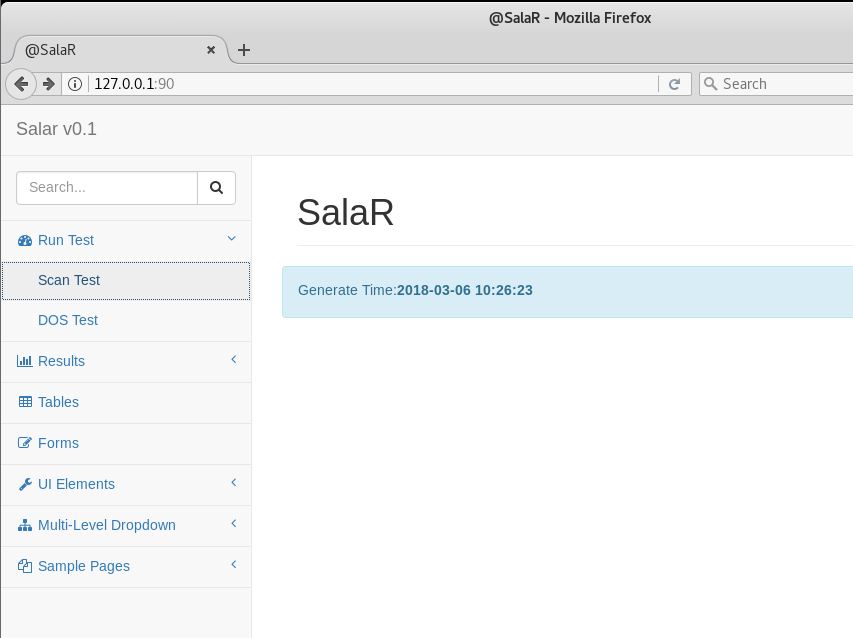Go to the Forms page

[58, 443]
